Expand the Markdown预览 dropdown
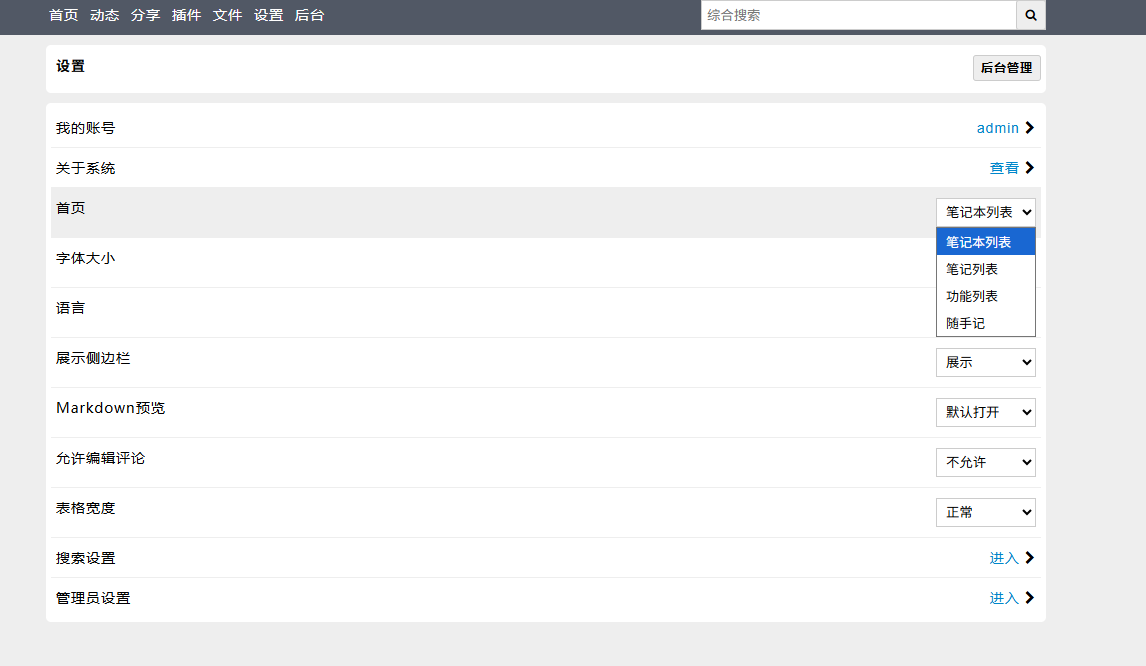Screen dimensions: 1146x666 [x=985, y=412]
